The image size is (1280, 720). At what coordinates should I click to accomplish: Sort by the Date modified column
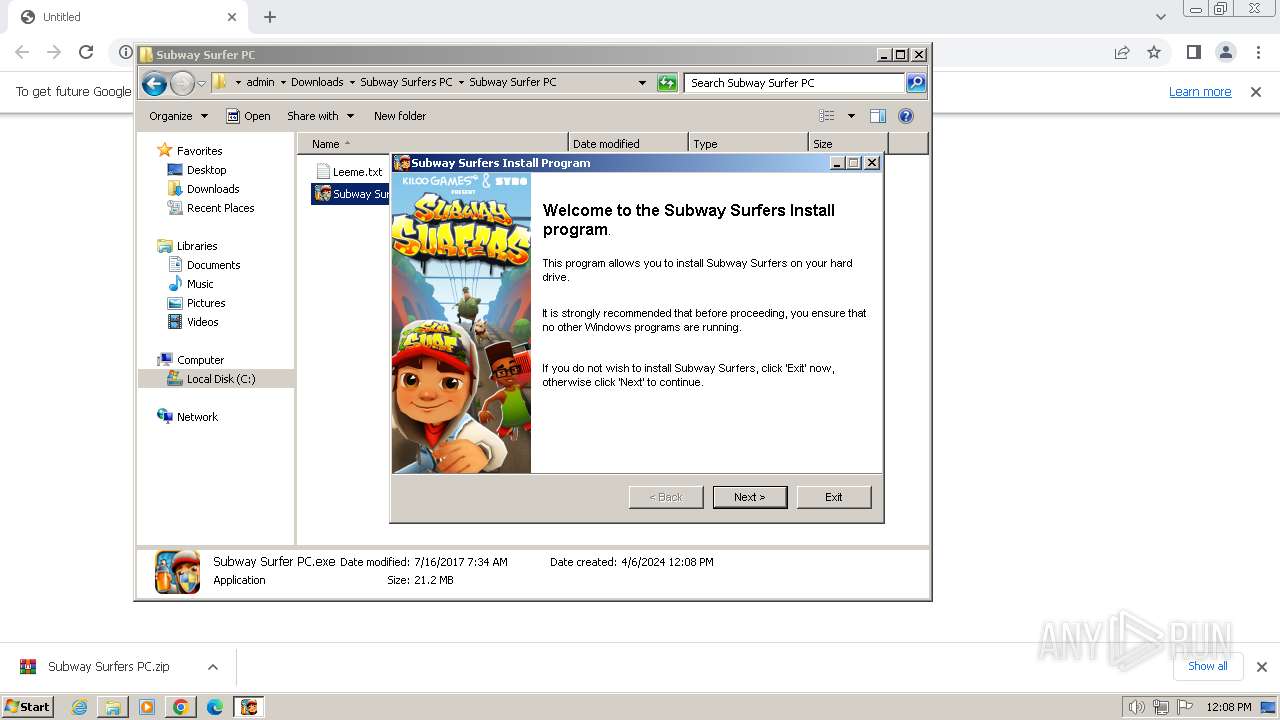coord(628,144)
